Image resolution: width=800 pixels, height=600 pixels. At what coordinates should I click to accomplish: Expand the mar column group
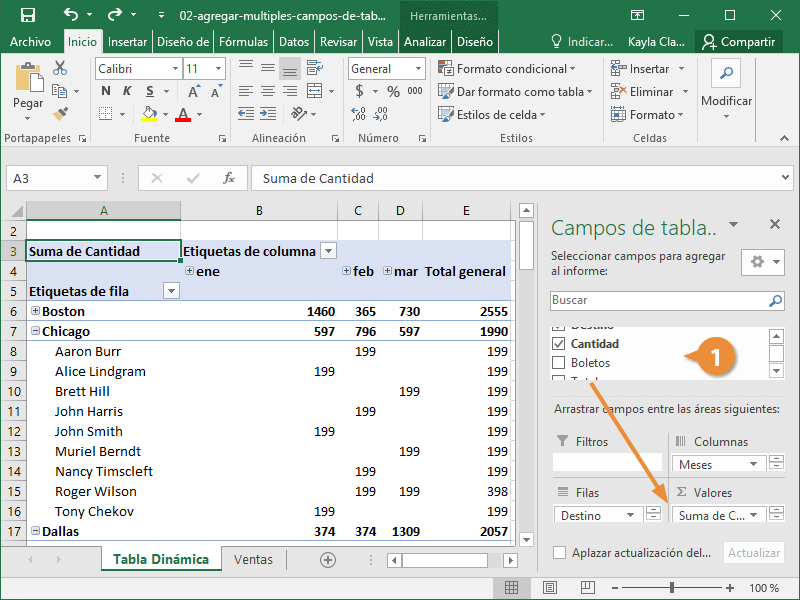point(387,270)
